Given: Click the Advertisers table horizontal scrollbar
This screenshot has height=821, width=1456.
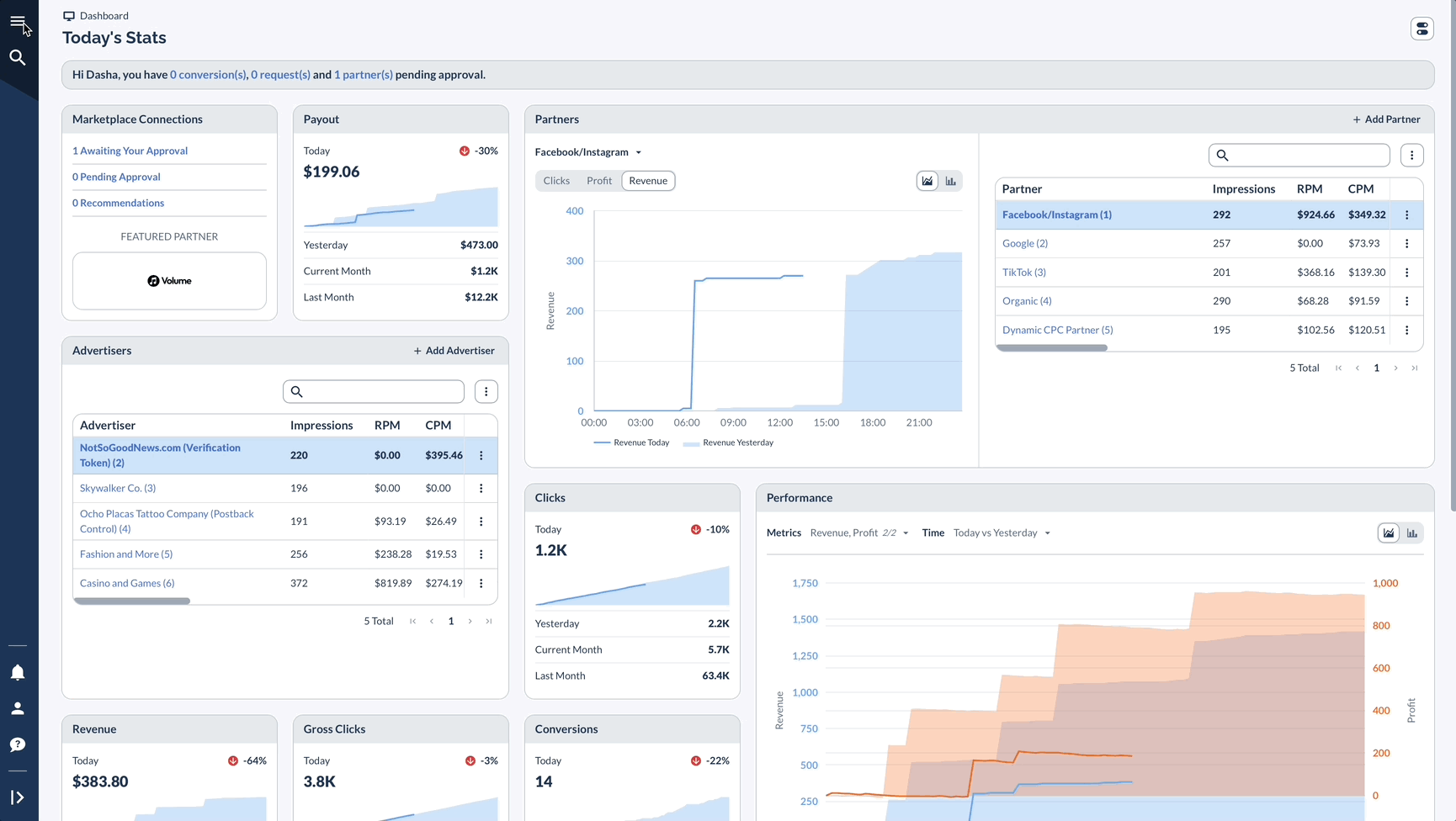Looking at the screenshot, I should tap(131, 601).
